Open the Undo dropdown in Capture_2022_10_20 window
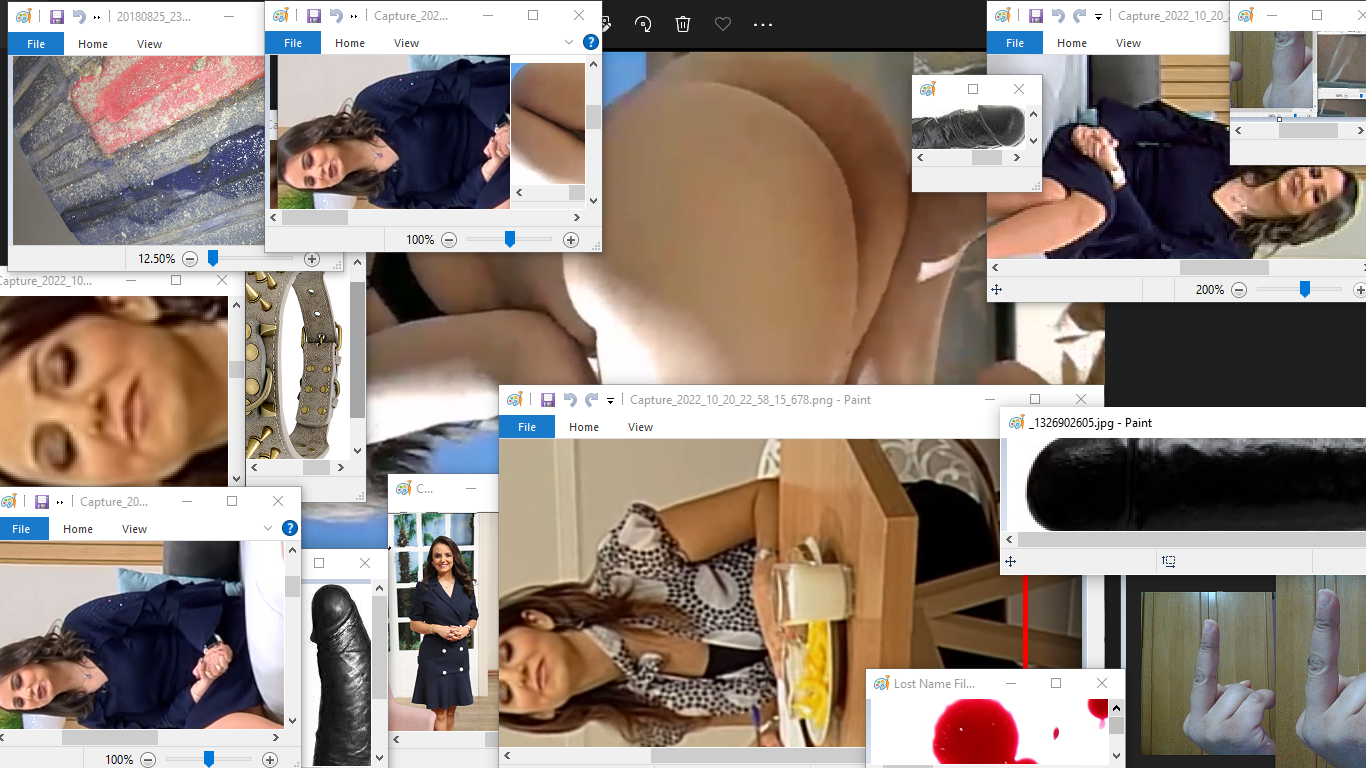Image resolution: width=1366 pixels, height=768 pixels. tap(1098, 16)
